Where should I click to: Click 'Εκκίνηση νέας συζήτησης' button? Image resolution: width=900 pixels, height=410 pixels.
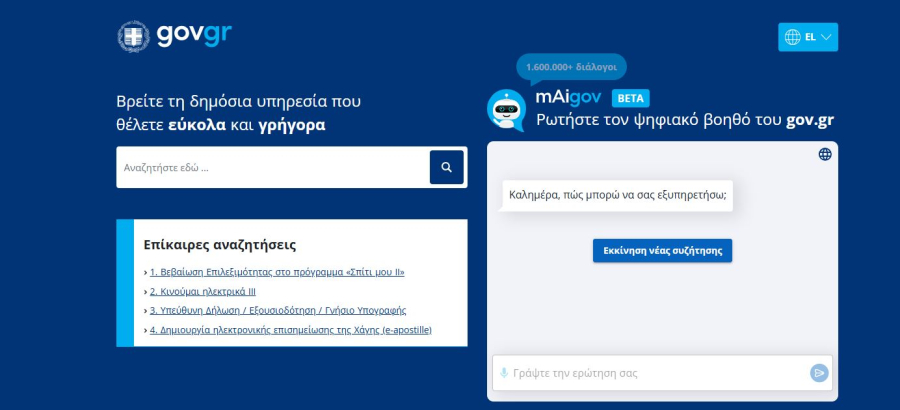pos(662,251)
